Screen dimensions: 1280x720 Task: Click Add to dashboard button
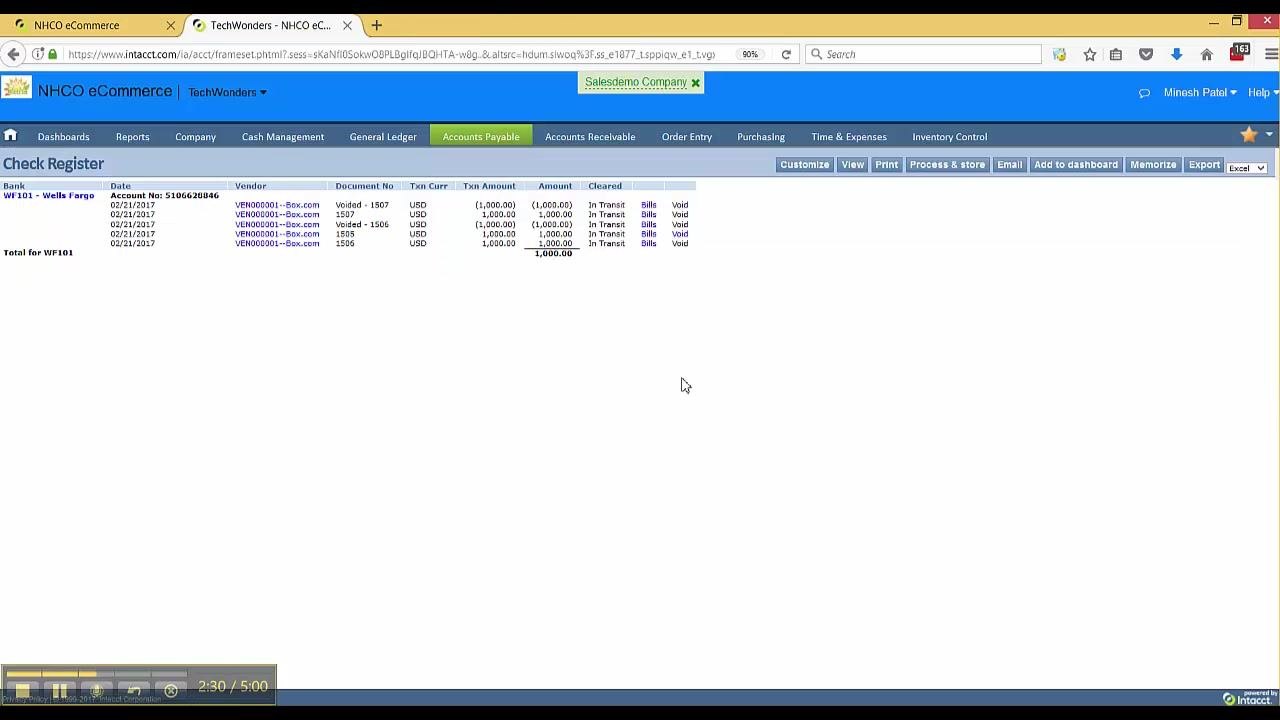pyautogui.click(x=1076, y=164)
